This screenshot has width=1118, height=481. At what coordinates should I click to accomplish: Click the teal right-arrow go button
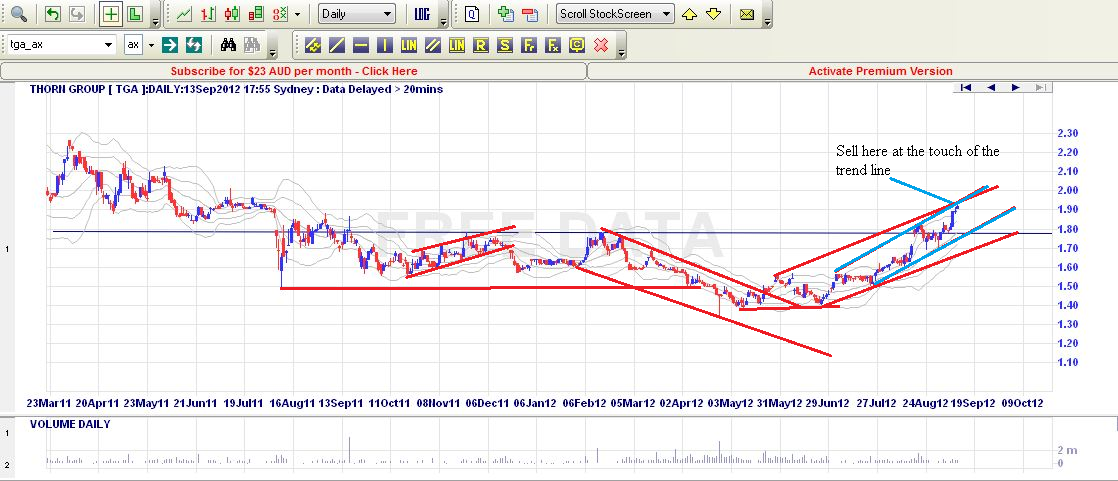[170, 45]
